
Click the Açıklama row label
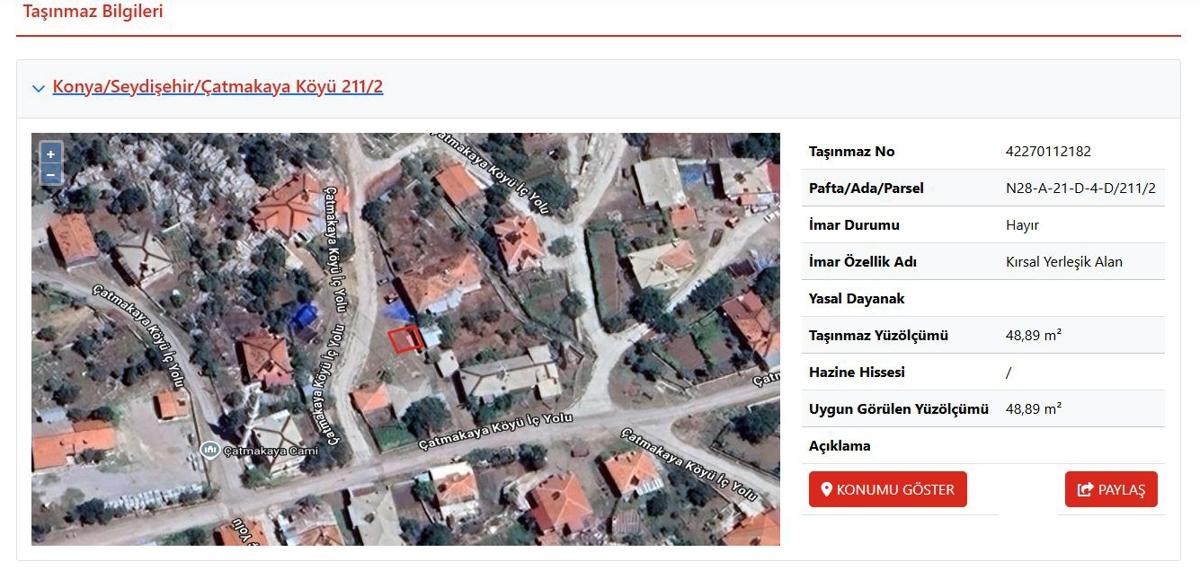(839, 446)
